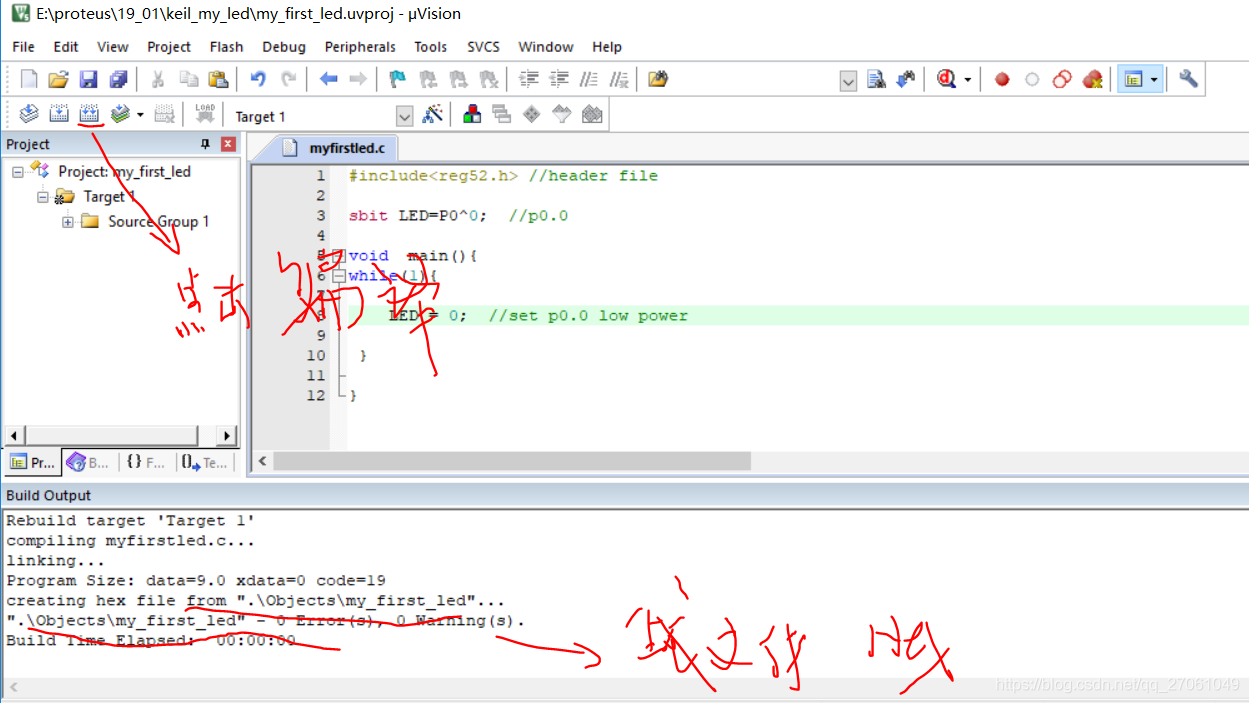Click the Download LOAD icon
The width and height of the screenshot is (1249, 703).
(205, 115)
